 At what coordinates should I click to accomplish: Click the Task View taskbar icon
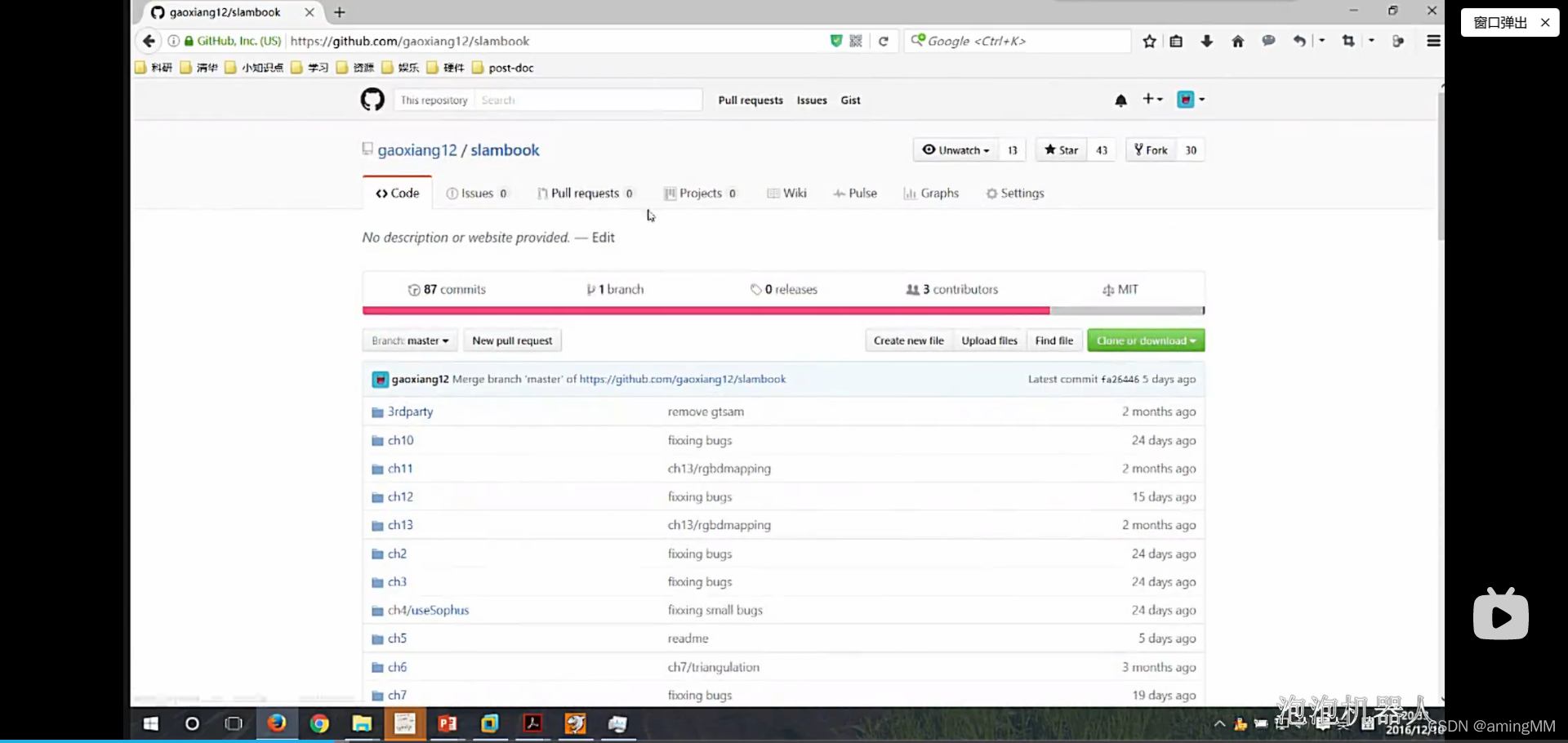point(234,723)
